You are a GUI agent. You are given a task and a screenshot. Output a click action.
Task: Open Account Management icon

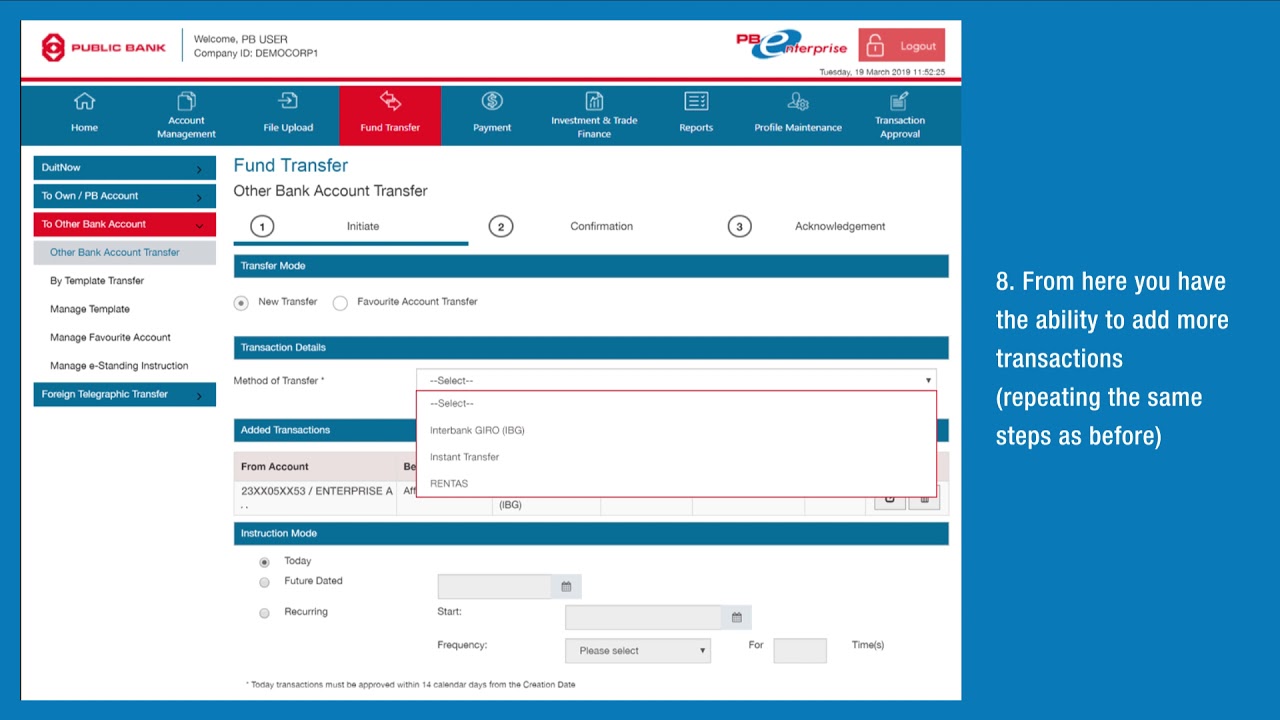(x=186, y=101)
